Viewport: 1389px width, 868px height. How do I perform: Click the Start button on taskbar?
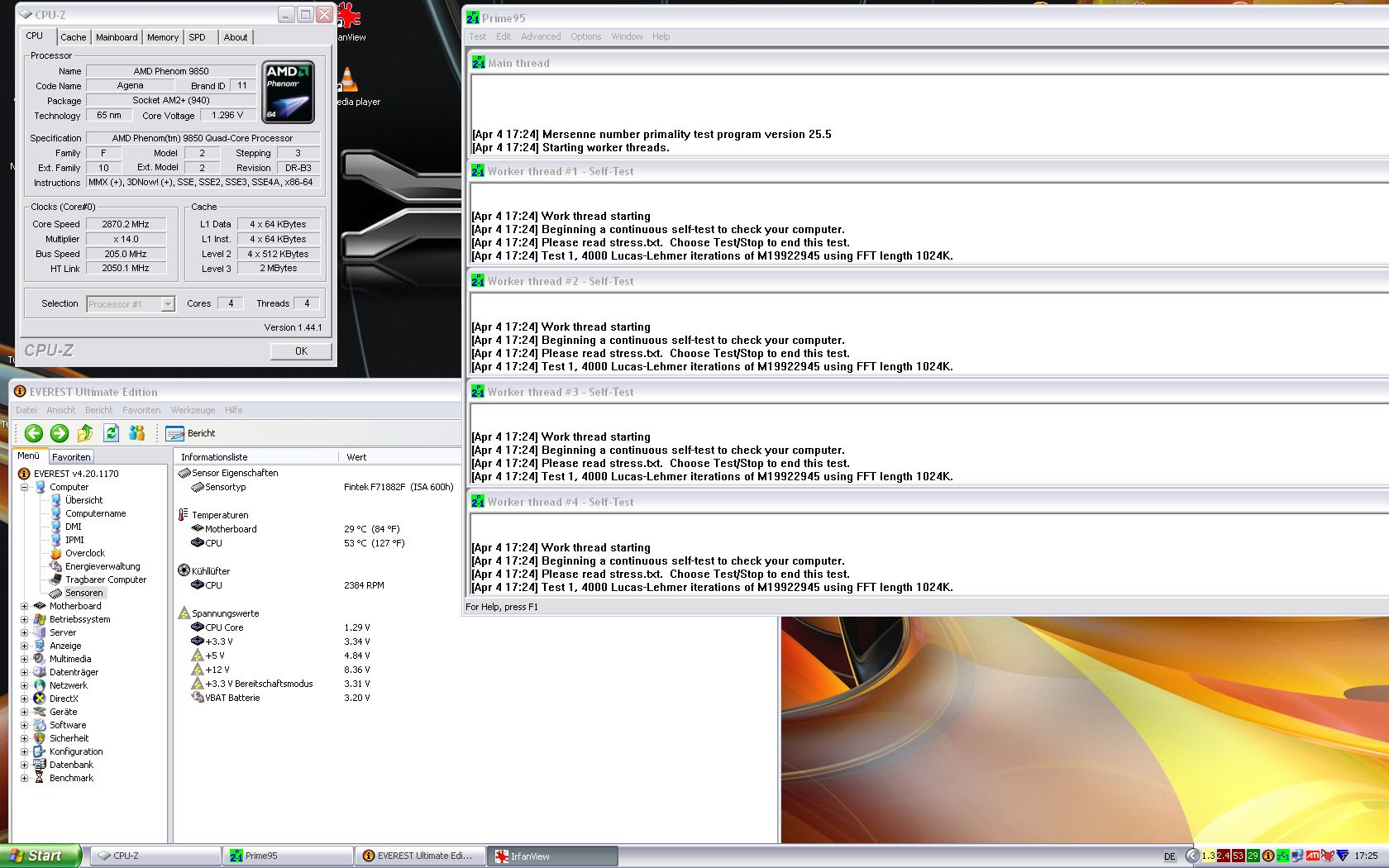[41, 856]
